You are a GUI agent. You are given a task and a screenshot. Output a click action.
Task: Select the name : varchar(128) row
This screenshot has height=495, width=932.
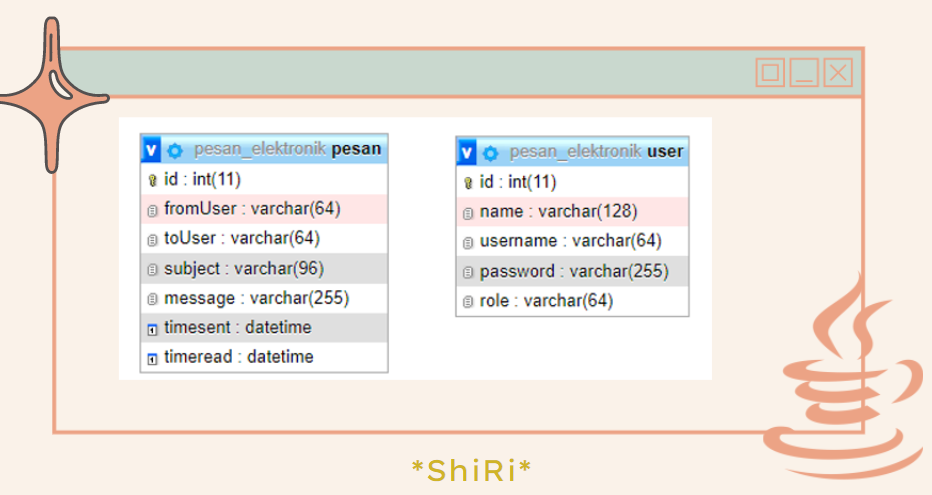click(x=572, y=212)
